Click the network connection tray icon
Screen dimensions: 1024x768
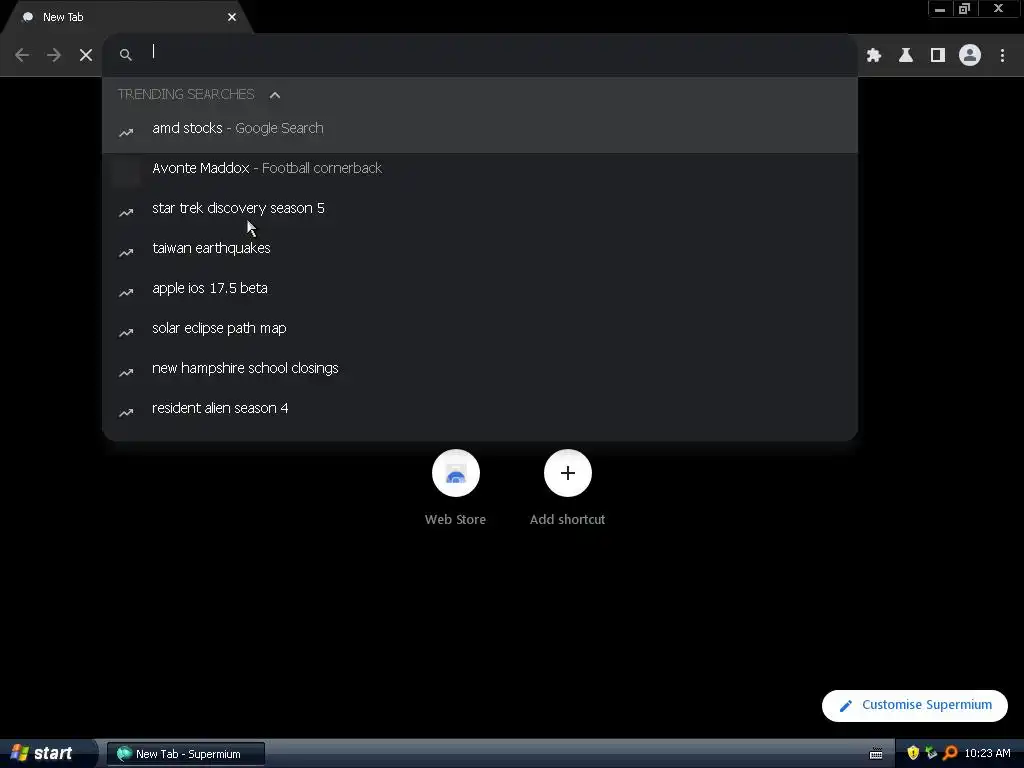(x=931, y=753)
